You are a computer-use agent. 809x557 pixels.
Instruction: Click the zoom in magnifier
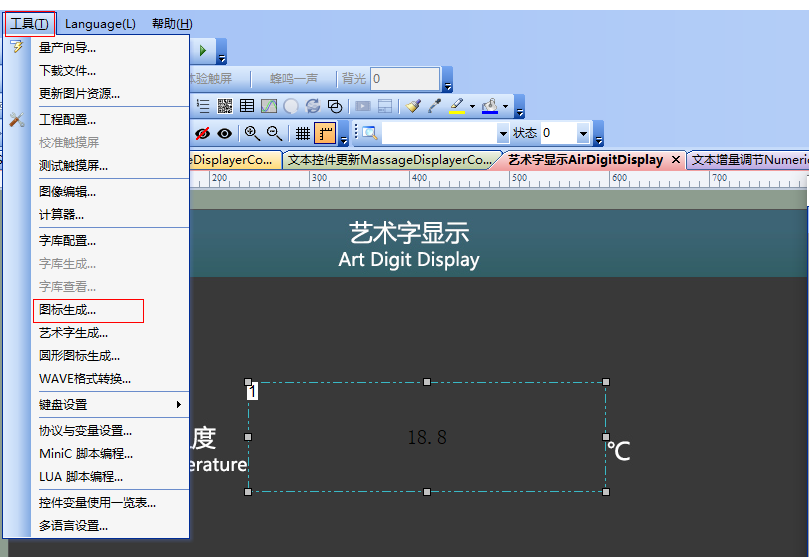pos(252,134)
